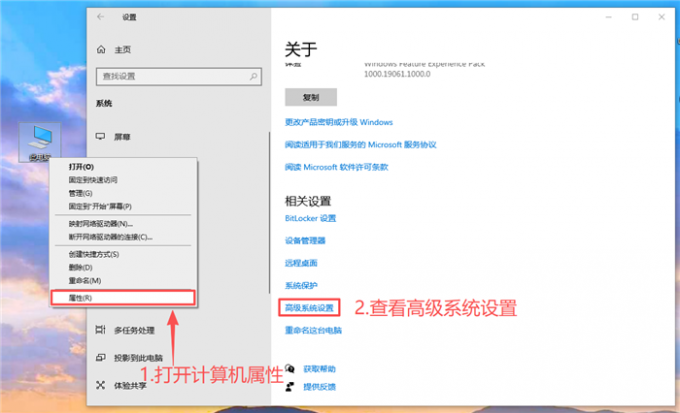Select 体验共享 sidebar label
The image size is (680, 413).
130,386
